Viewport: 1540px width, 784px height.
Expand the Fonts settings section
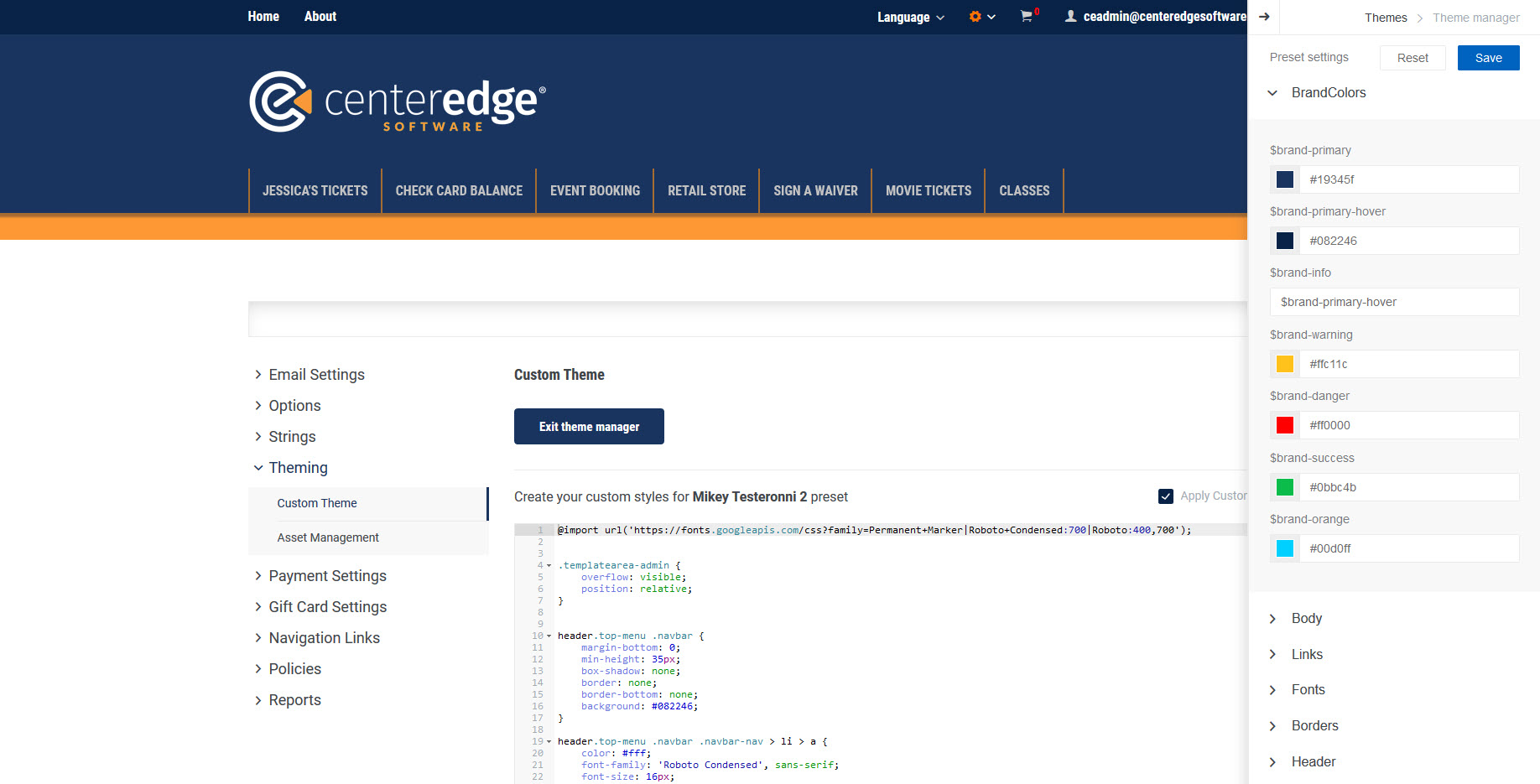[1298, 690]
